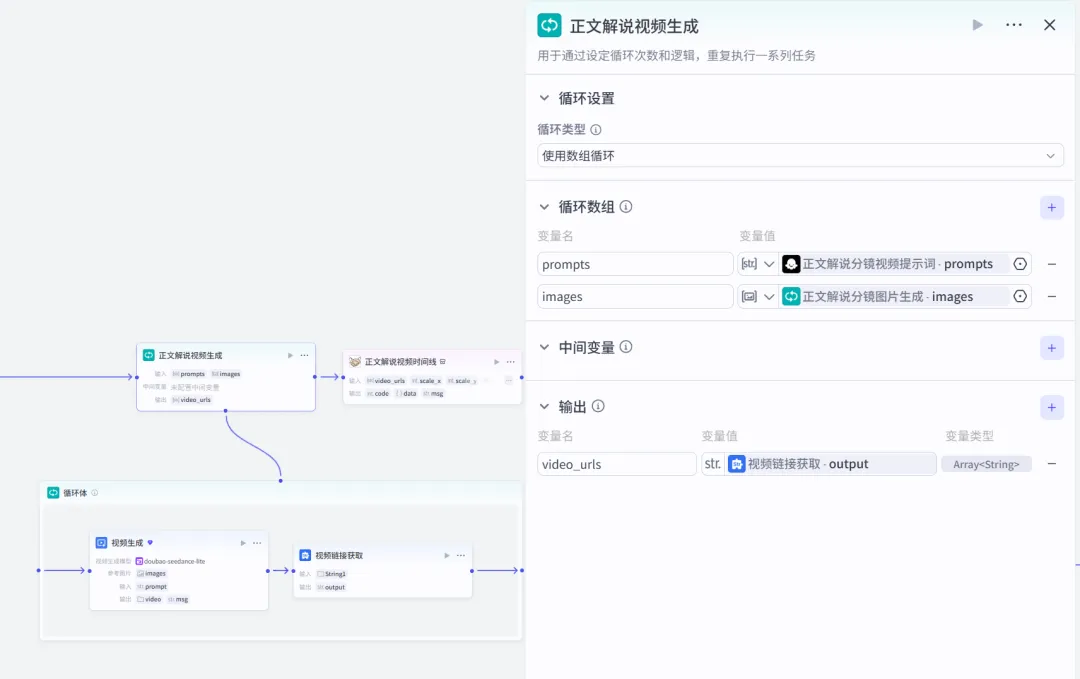Click the diamond badge beside 视频生成
The width and height of the screenshot is (1080, 679).
(x=150, y=543)
